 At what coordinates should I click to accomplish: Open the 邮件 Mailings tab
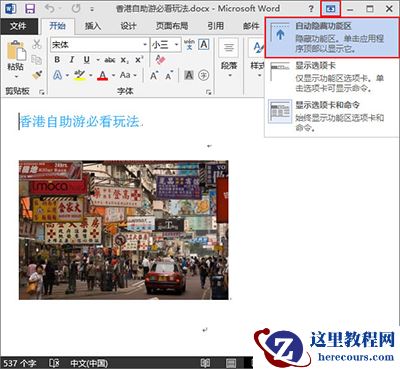coord(251,26)
